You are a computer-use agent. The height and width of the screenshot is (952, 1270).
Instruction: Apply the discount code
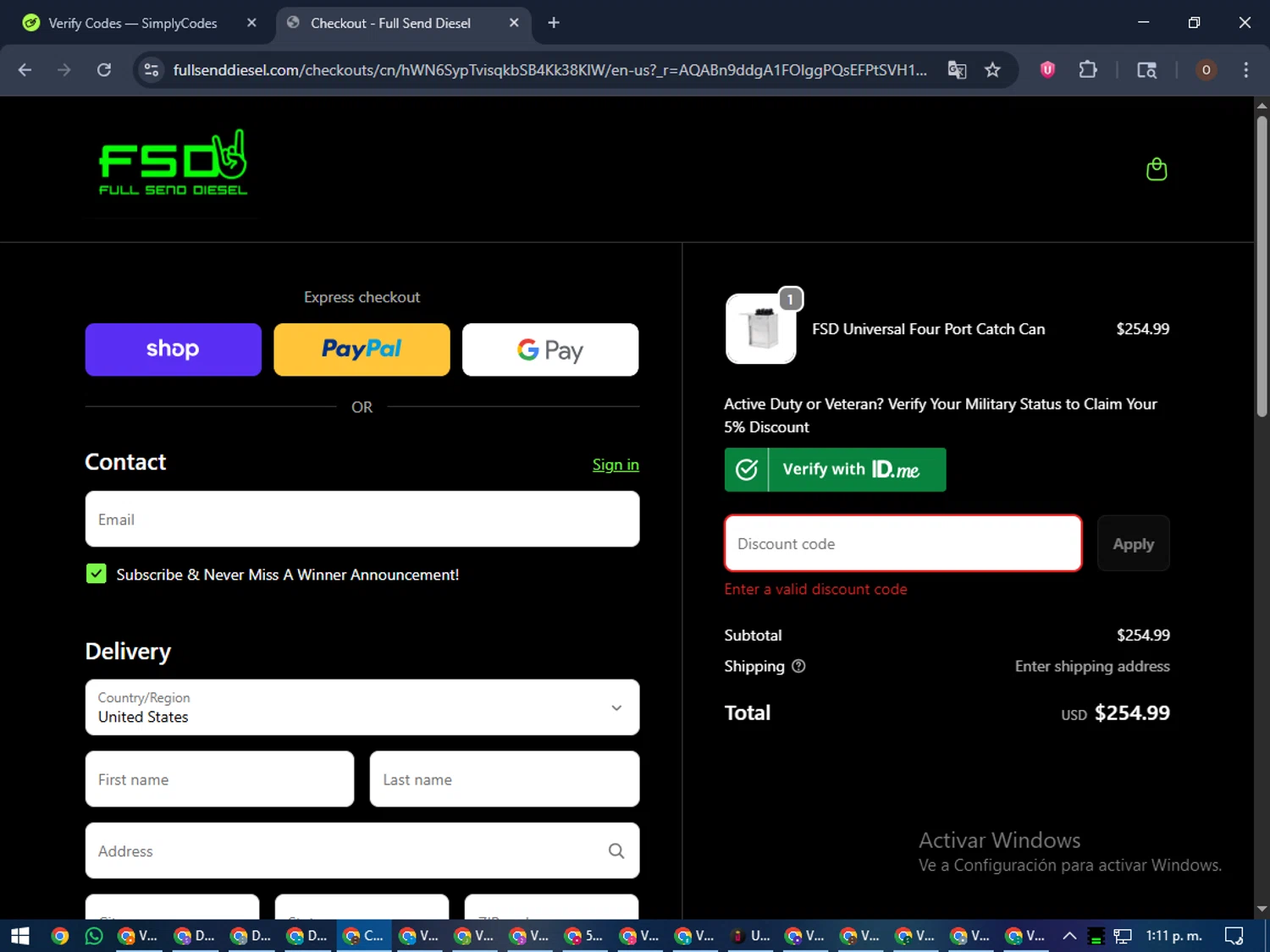click(x=1133, y=543)
